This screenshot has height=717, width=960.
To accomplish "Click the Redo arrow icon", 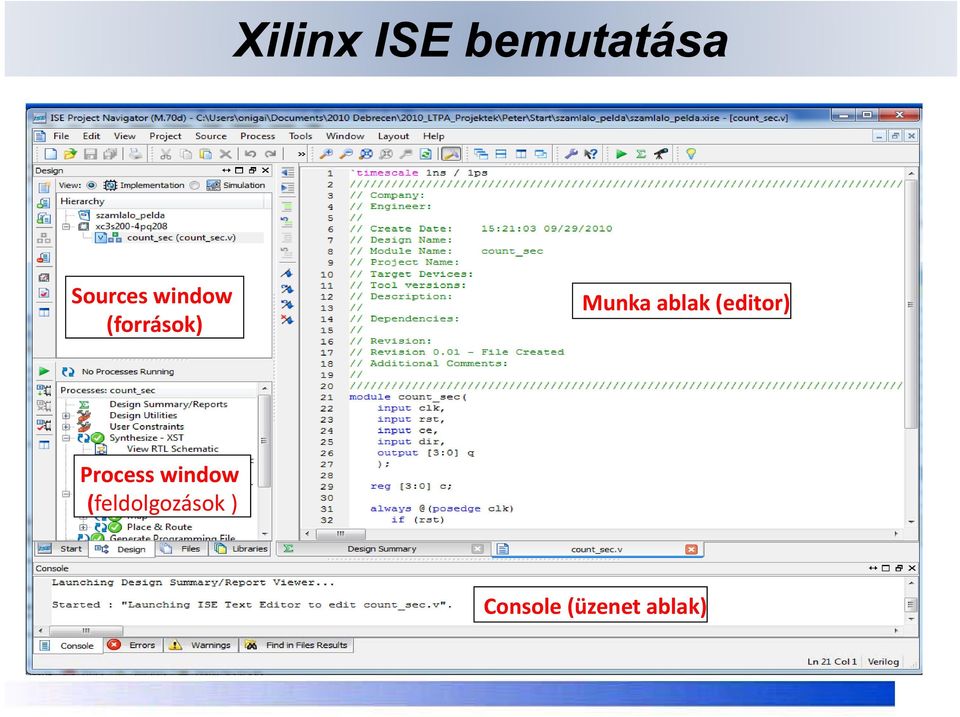I will click(x=271, y=154).
